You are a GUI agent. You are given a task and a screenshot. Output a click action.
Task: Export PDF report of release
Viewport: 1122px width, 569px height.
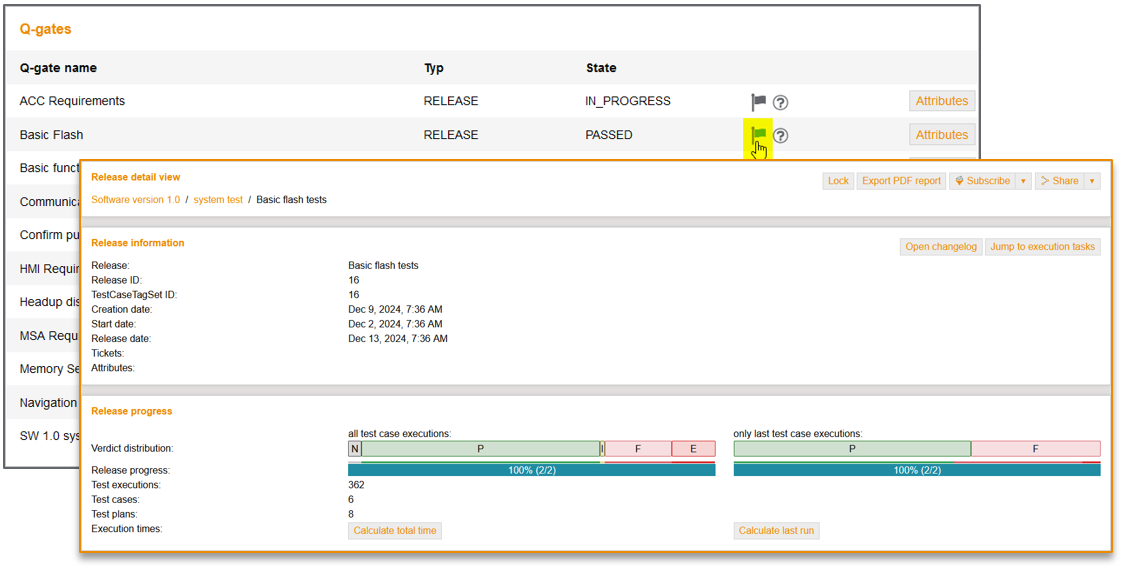[x=901, y=181]
